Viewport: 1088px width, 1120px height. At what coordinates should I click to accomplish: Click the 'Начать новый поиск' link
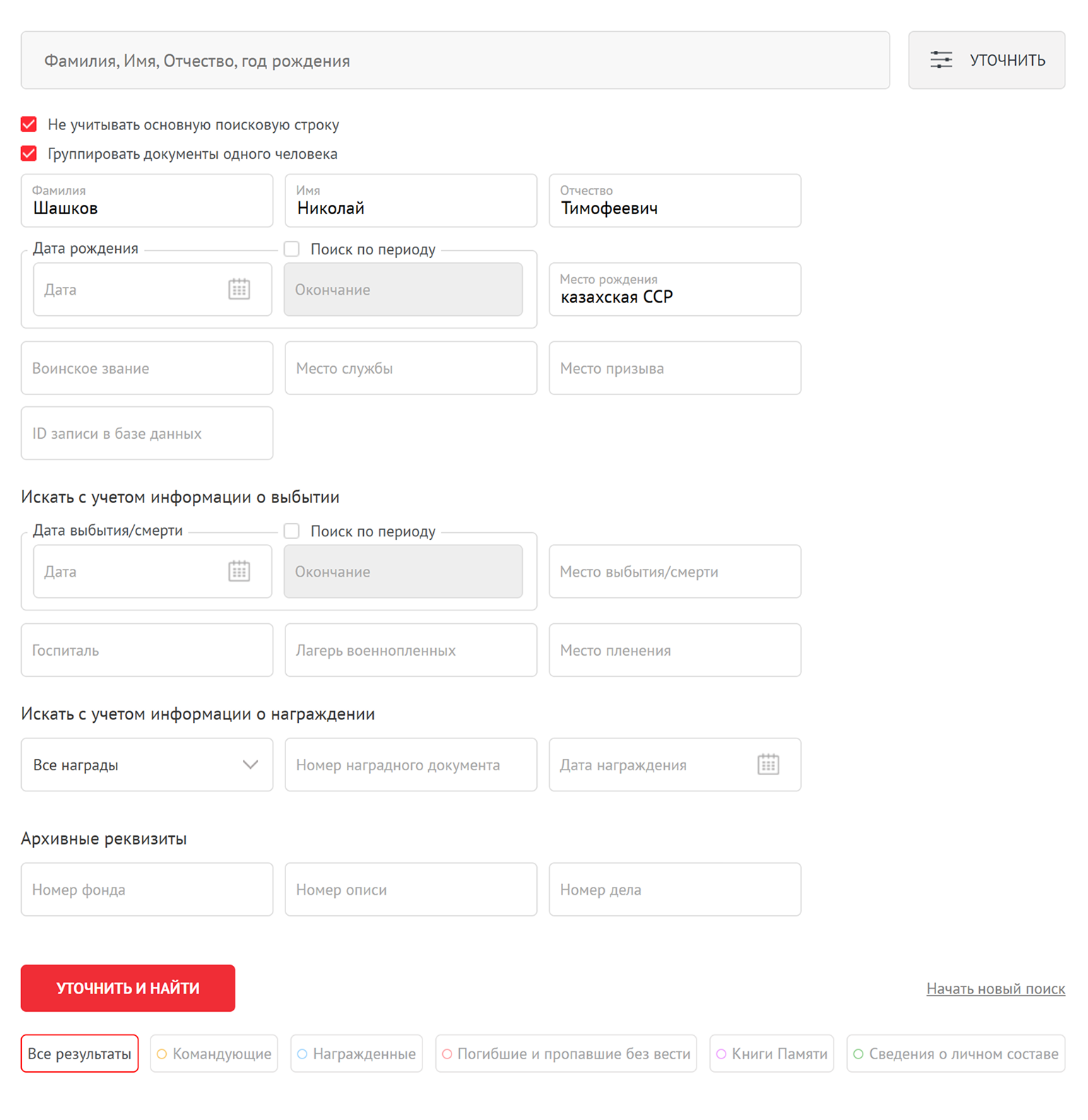point(995,989)
